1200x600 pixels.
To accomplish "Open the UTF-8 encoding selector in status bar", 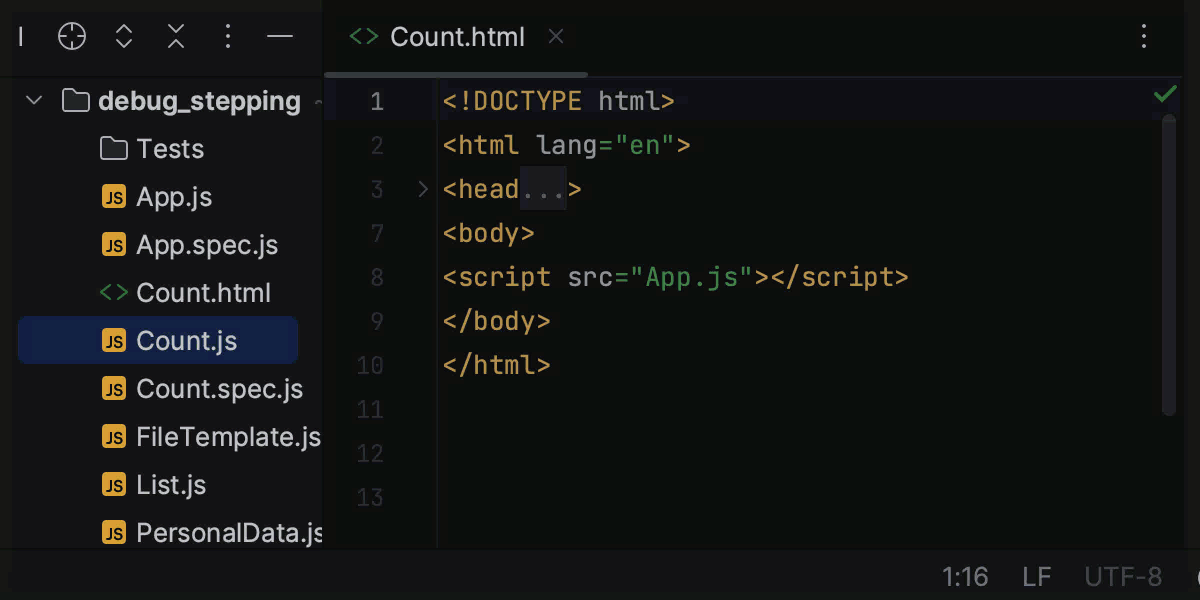I will pyautogui.click(x=1122, y=577).
